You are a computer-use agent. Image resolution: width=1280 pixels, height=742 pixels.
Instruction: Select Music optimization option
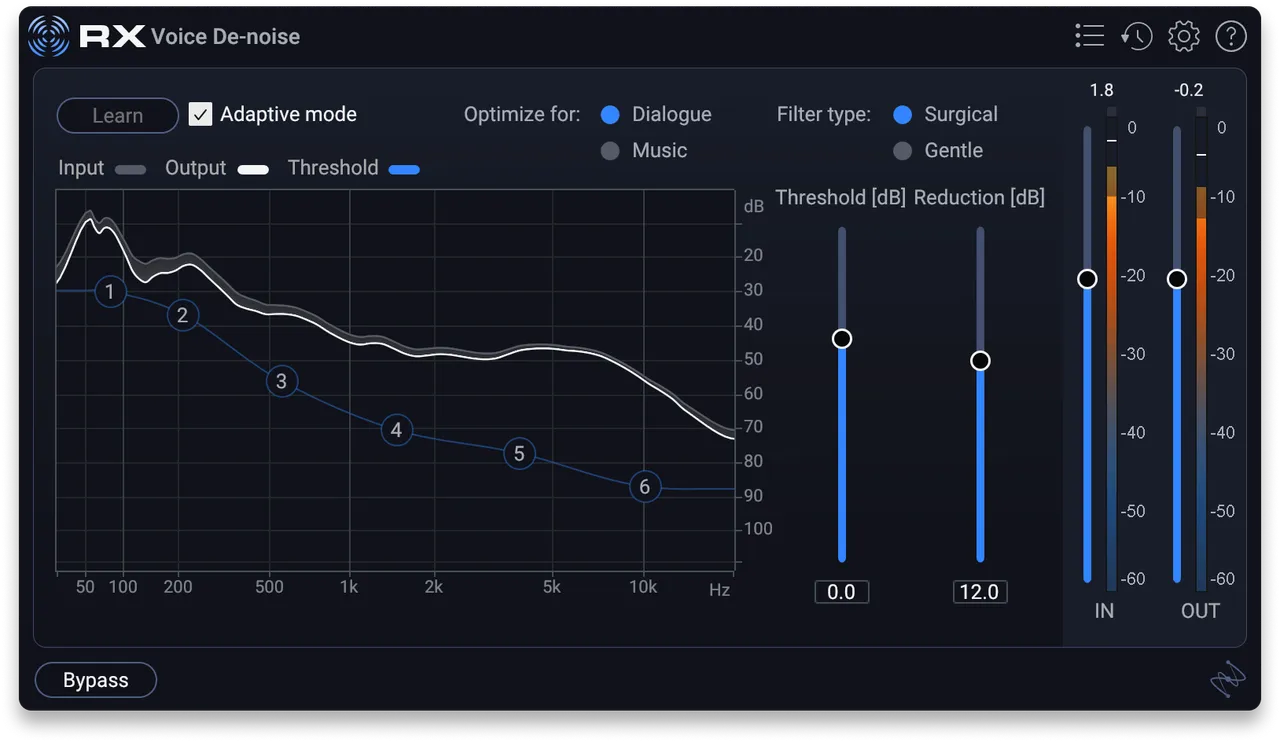coord(610,151)
